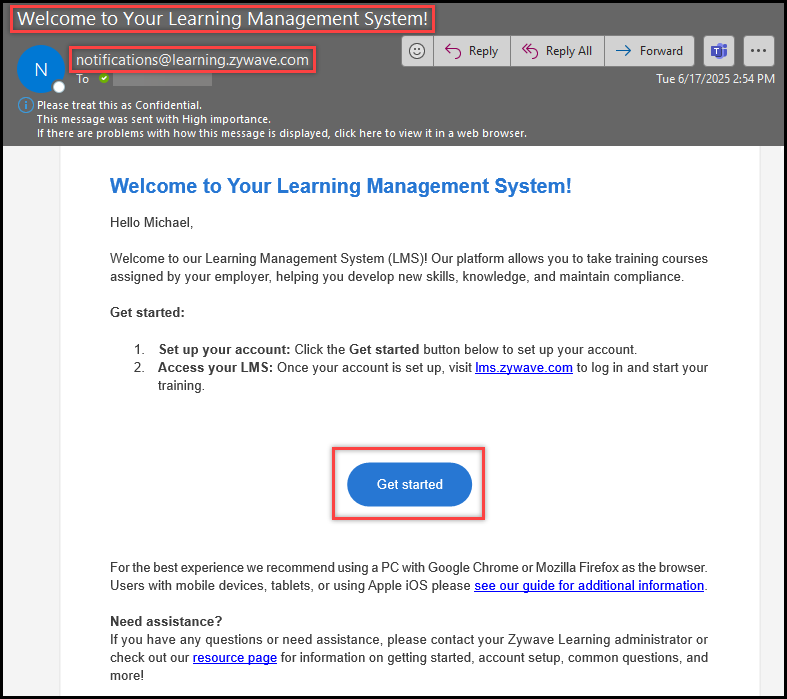Open the resource page link
Image resolution: width=787 pixels, height=699 pixels.
[235, 658]
